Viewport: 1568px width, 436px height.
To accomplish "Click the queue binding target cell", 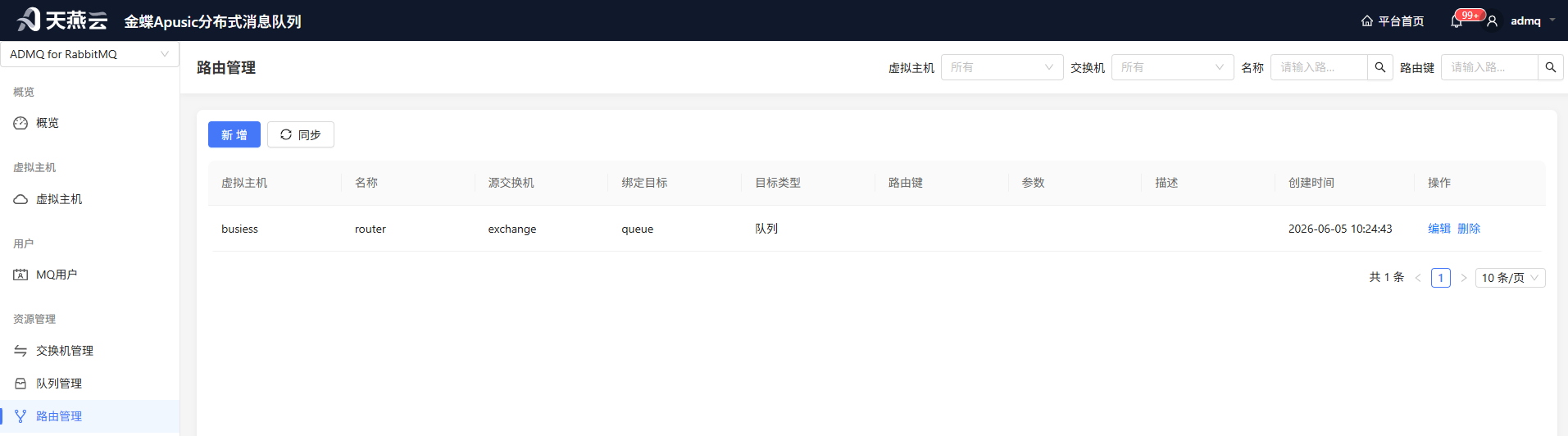I will coord(638,229).
